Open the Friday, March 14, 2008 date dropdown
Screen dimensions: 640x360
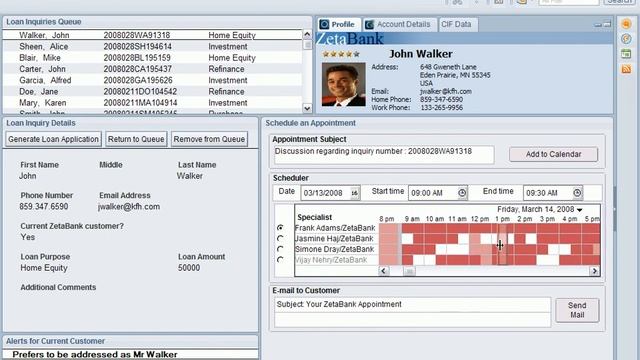click(x=580, y=210)
